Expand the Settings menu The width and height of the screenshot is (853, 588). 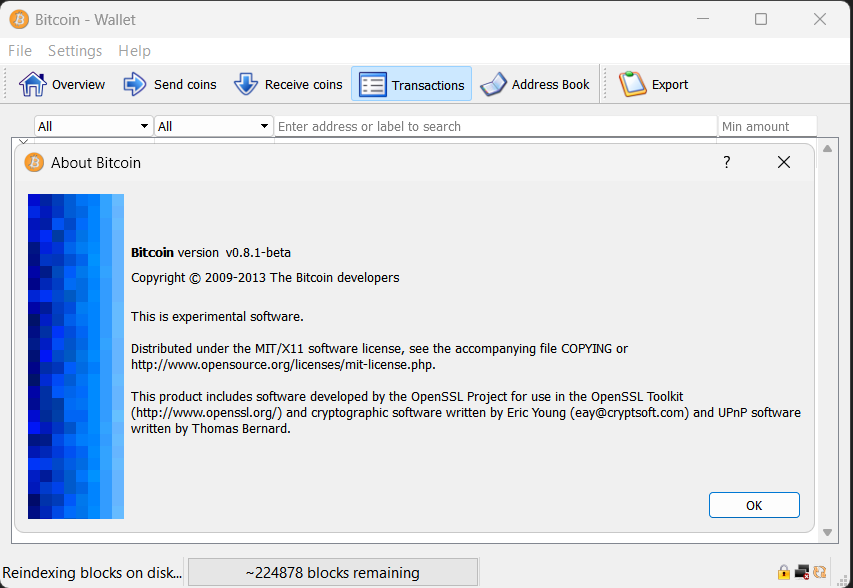click(75, 50)
